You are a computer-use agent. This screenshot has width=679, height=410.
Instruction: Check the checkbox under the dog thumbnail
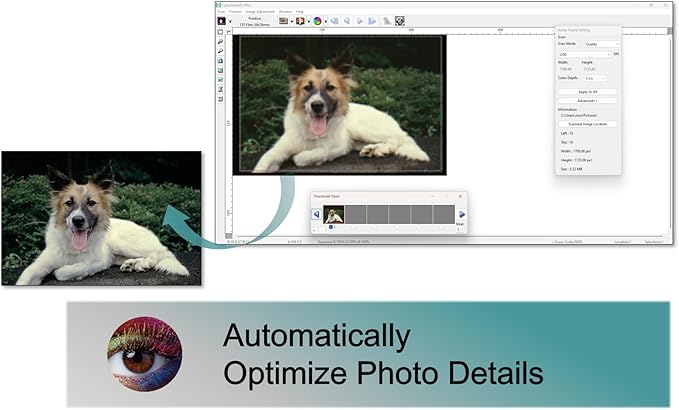[x=332, y=227]
